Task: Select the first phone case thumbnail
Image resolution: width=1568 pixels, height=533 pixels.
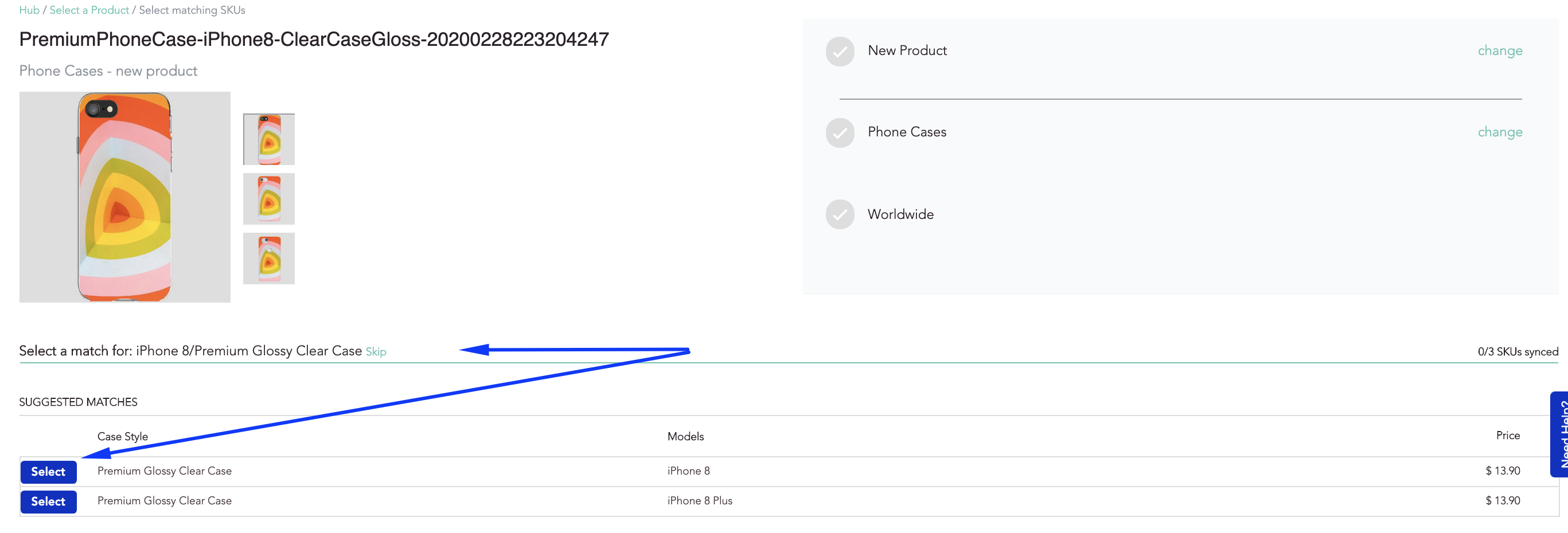Action: click(269, 139)
